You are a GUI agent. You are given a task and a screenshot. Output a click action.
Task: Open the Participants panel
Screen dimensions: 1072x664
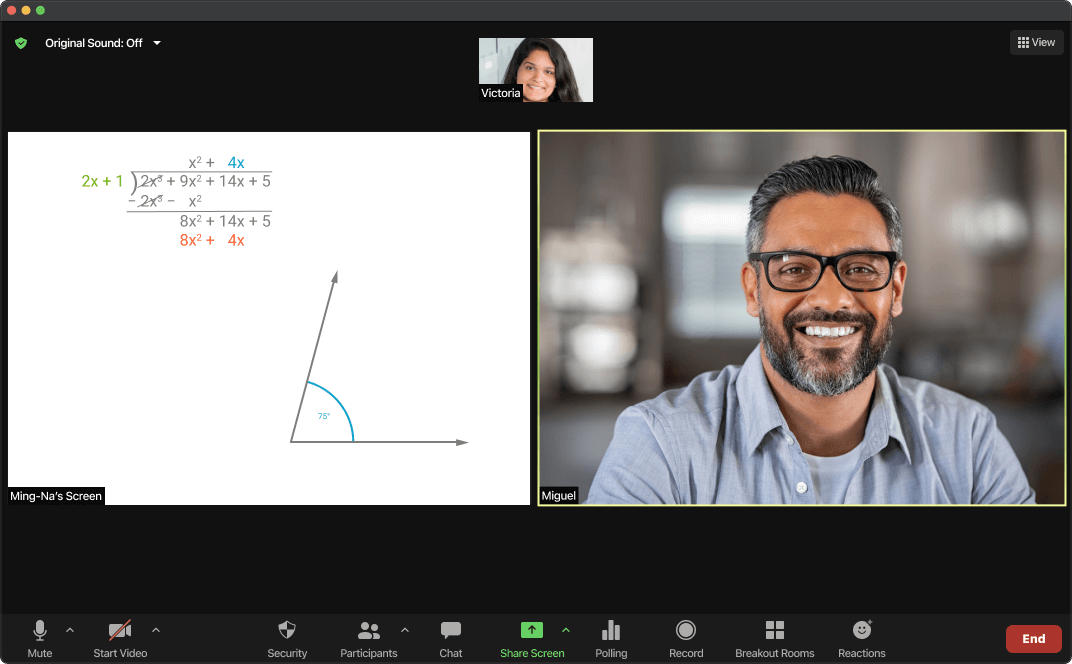(368, 639)
